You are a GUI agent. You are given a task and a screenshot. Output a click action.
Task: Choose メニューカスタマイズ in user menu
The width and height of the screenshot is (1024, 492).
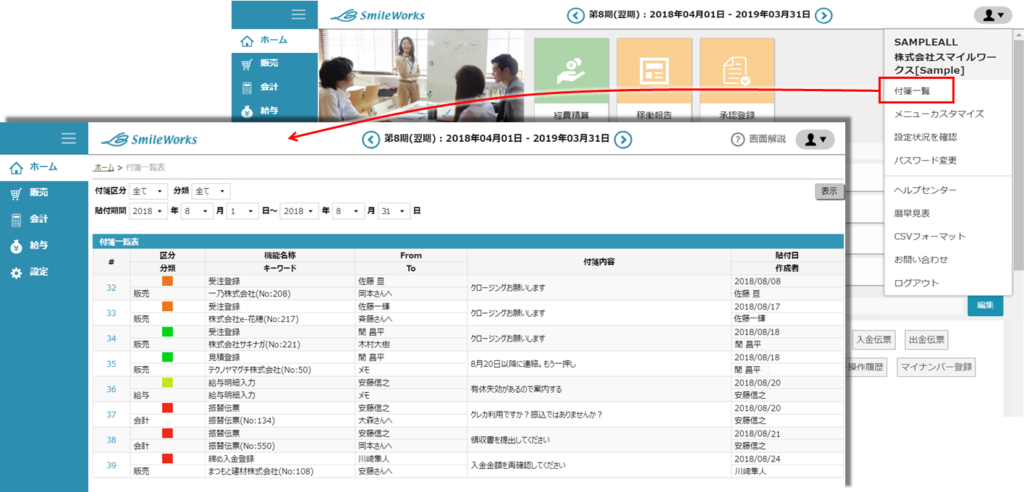coord(939,114)
